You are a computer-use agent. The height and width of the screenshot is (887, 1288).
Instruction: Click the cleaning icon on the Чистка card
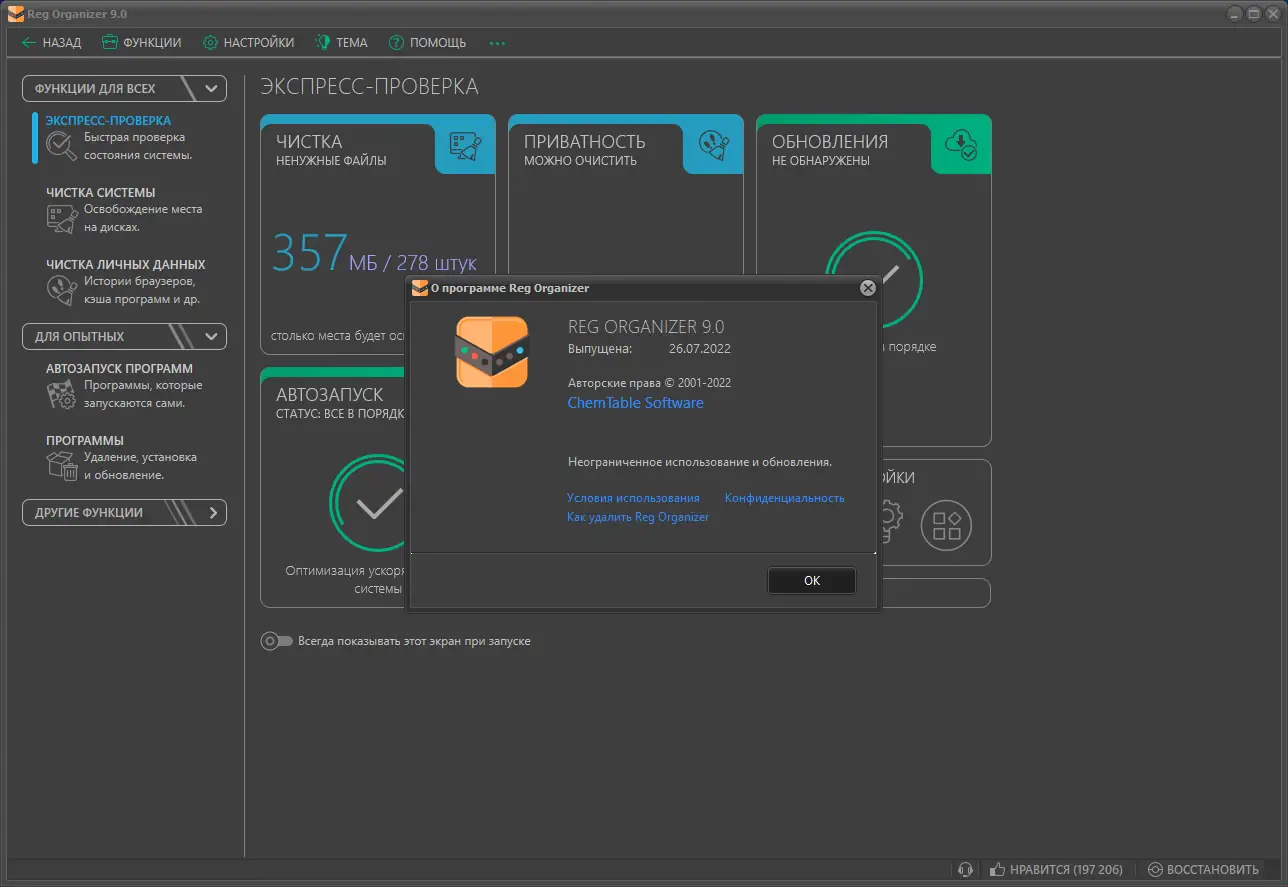(x=463, y=145)
